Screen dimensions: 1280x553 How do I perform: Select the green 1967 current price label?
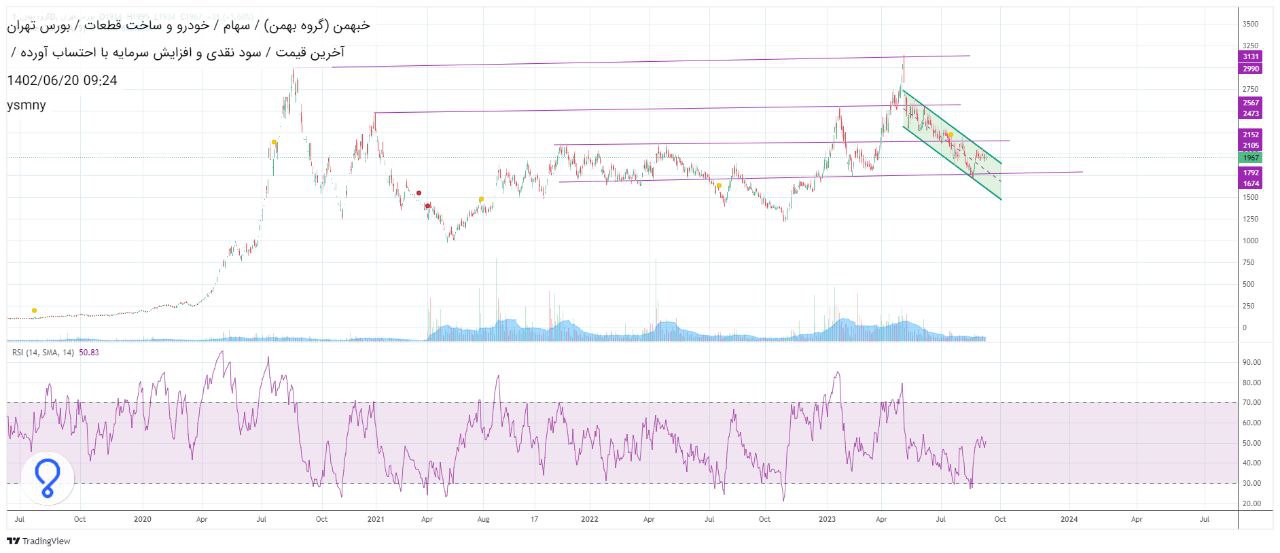pyautogui.click(x=1250, y=158)
